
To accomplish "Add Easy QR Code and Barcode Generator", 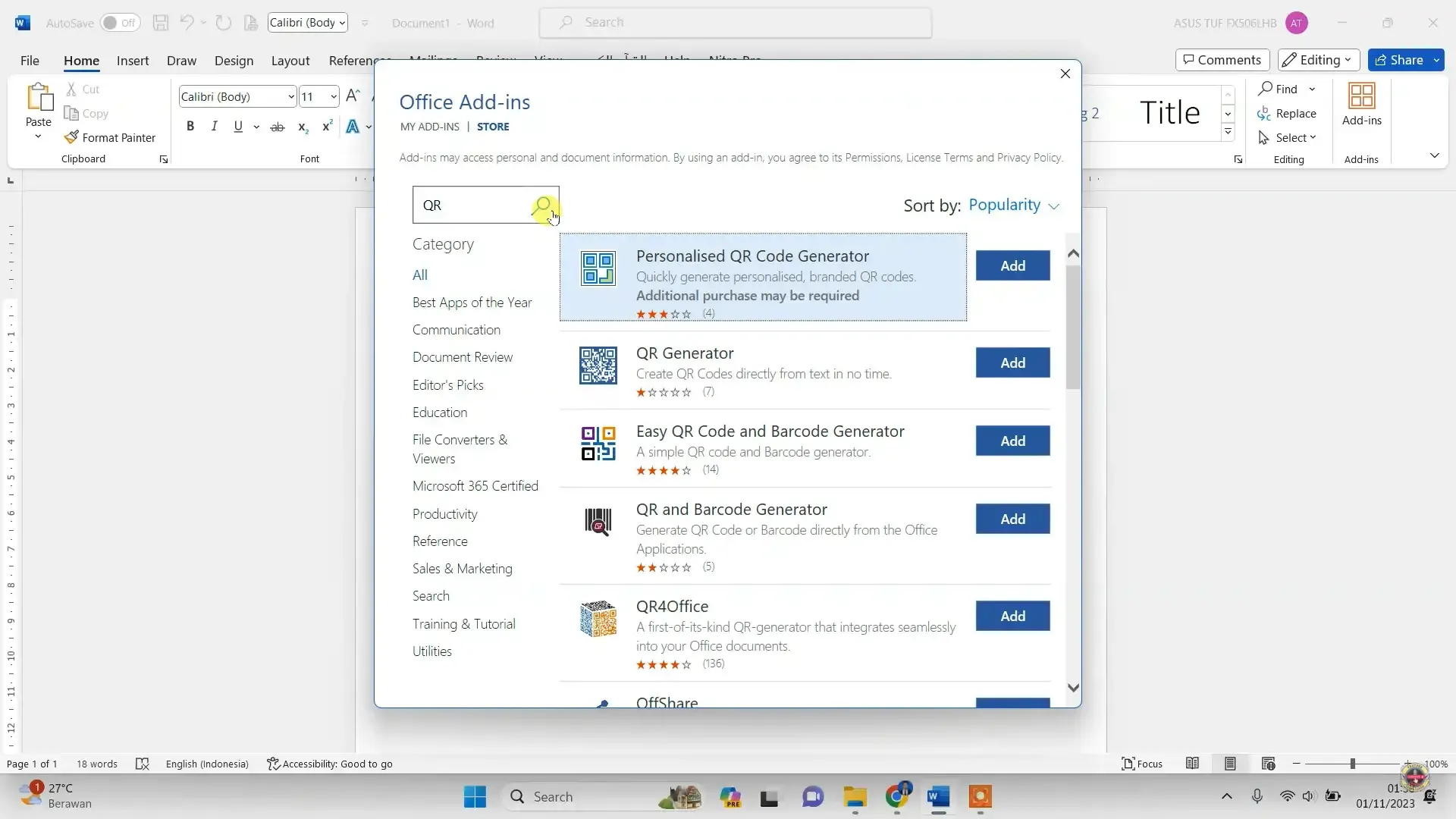I will tap(1012, 441).
